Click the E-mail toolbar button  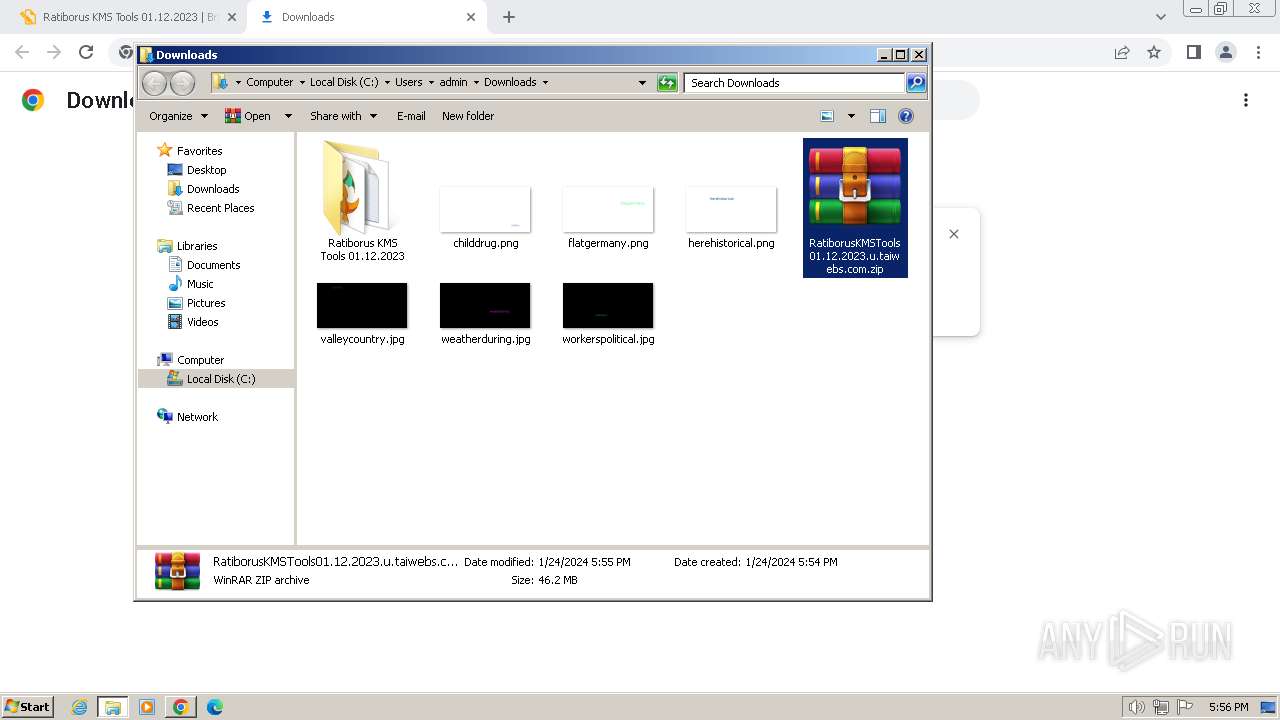[411, 116]
